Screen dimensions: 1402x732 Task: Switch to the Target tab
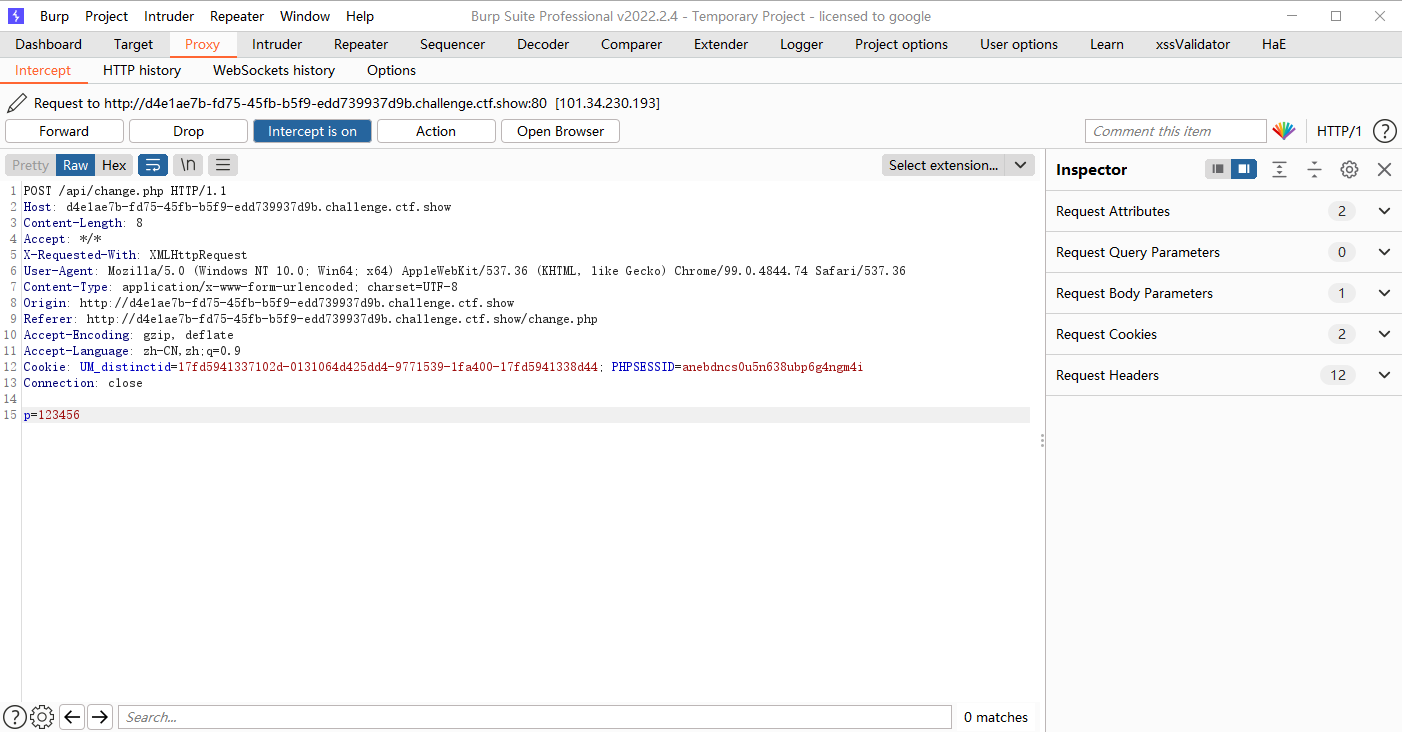point(133,44)
